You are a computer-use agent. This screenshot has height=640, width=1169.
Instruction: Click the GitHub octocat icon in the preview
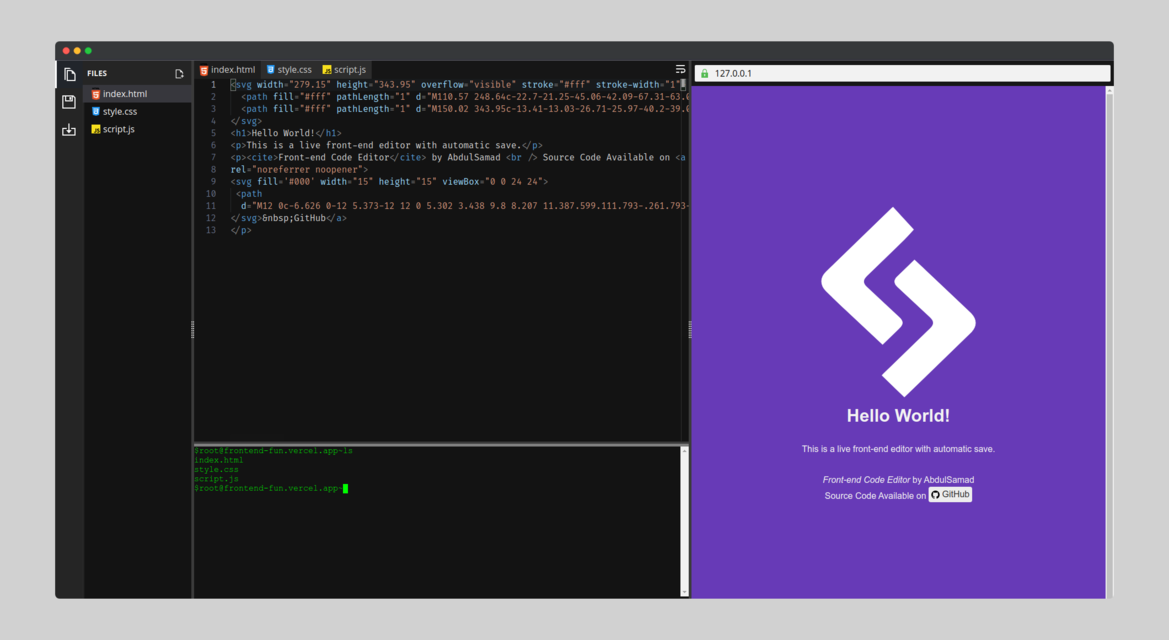tap(935, 495)
